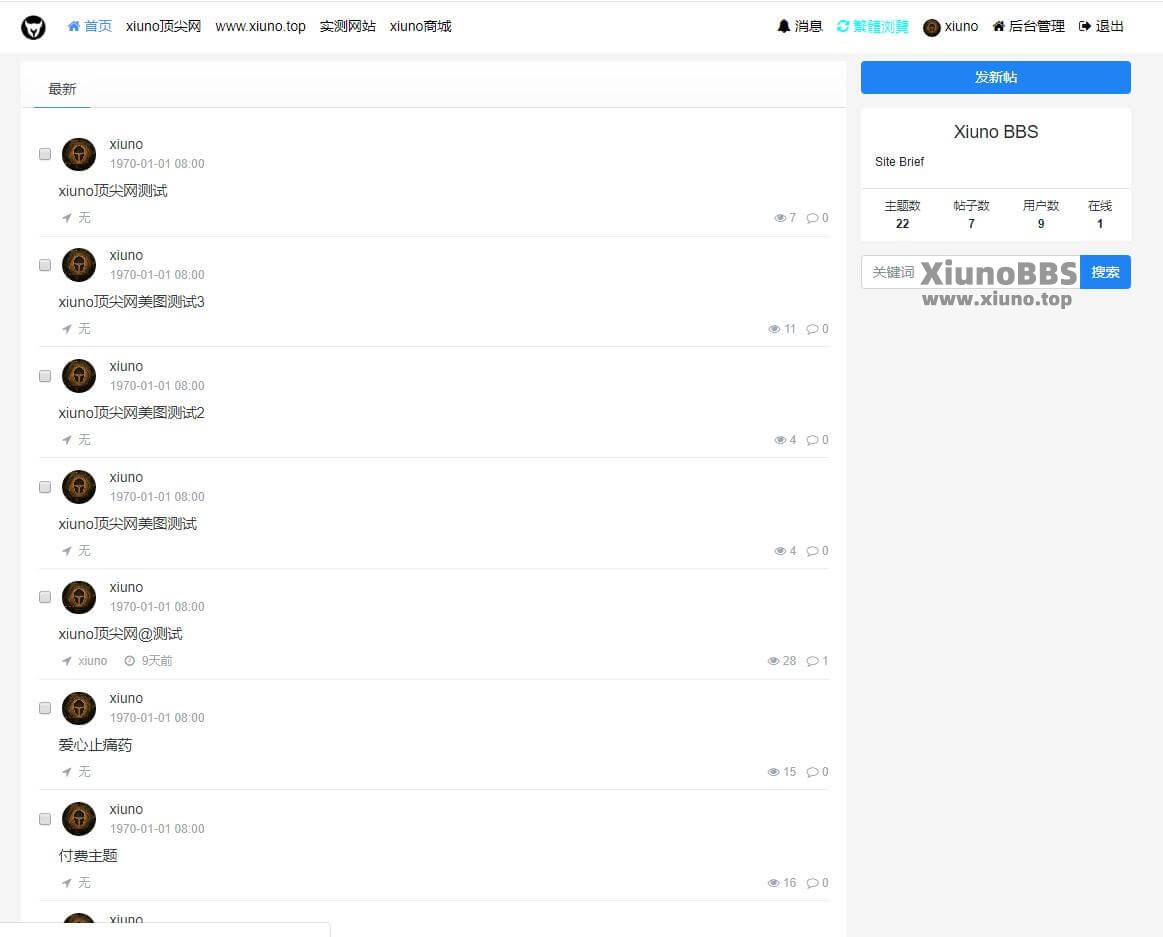Click the views eye icon showing 28
This screenshot has height=937, width=1163.
click(x=773, y=661)
